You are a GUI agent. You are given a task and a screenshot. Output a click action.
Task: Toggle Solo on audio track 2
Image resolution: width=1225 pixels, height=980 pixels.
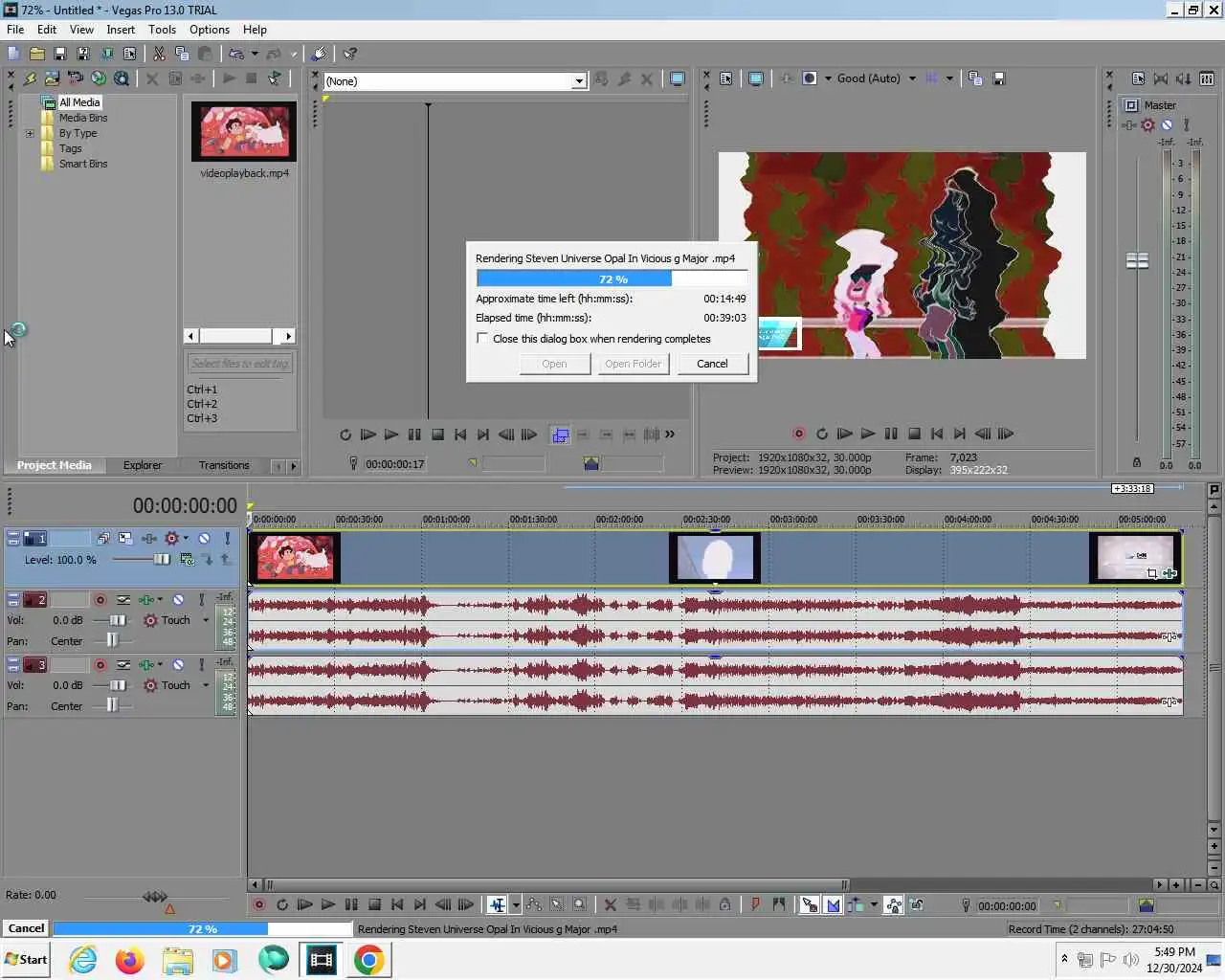pyautogui.click(x=201, y=600)
